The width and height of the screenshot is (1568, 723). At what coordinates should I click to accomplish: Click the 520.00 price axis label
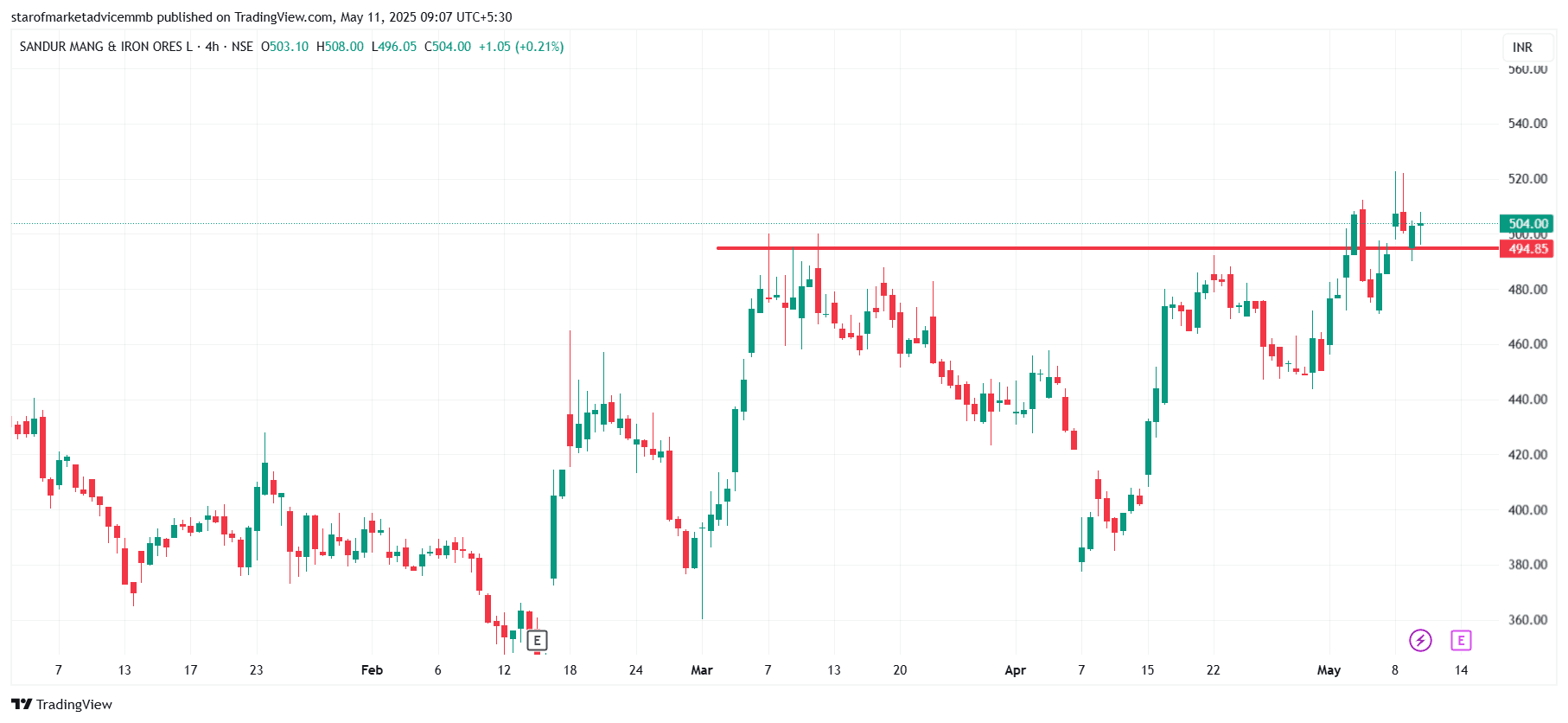(x=1527, y=179)
